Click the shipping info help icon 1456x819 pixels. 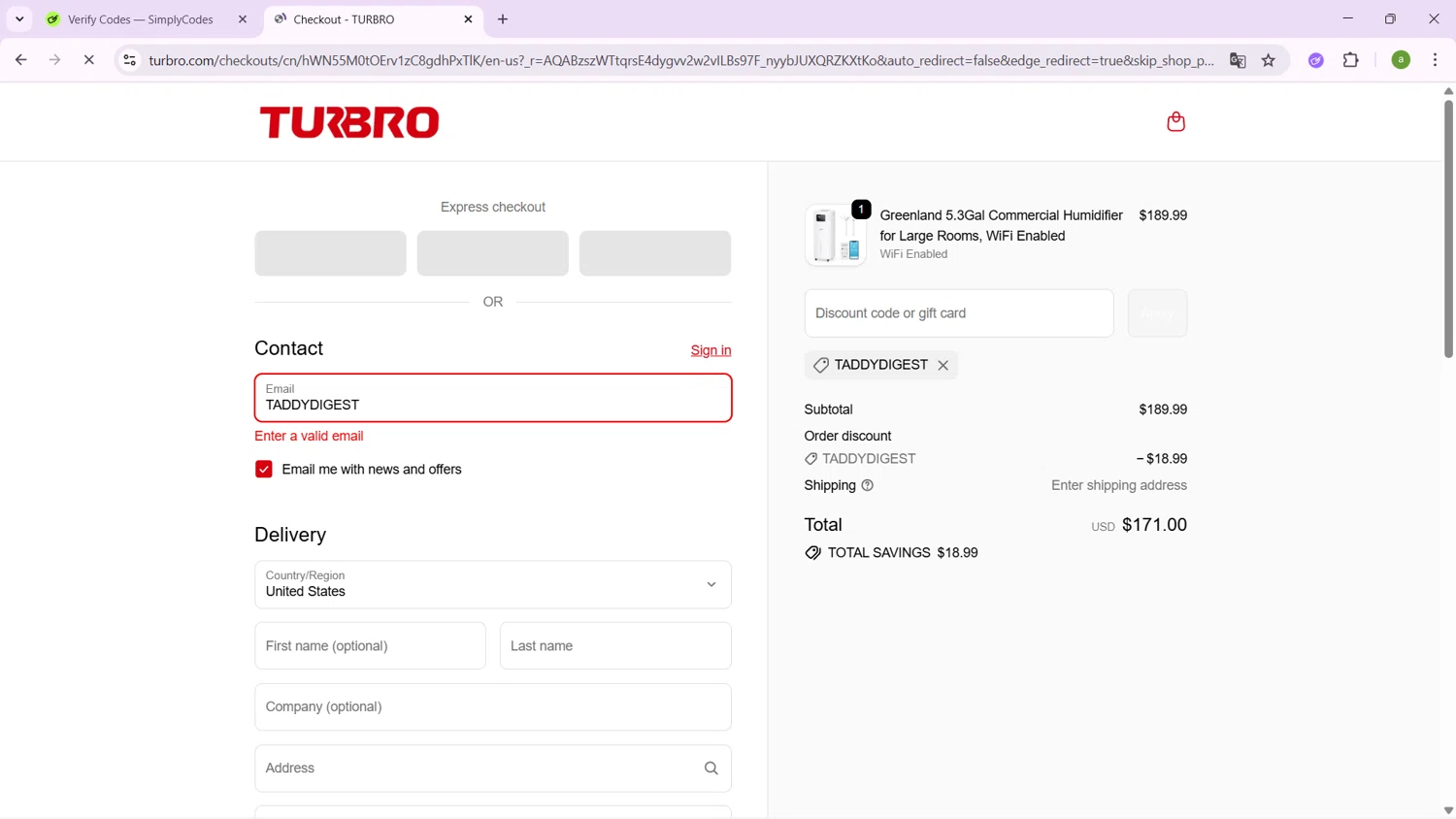click(868, 485)
